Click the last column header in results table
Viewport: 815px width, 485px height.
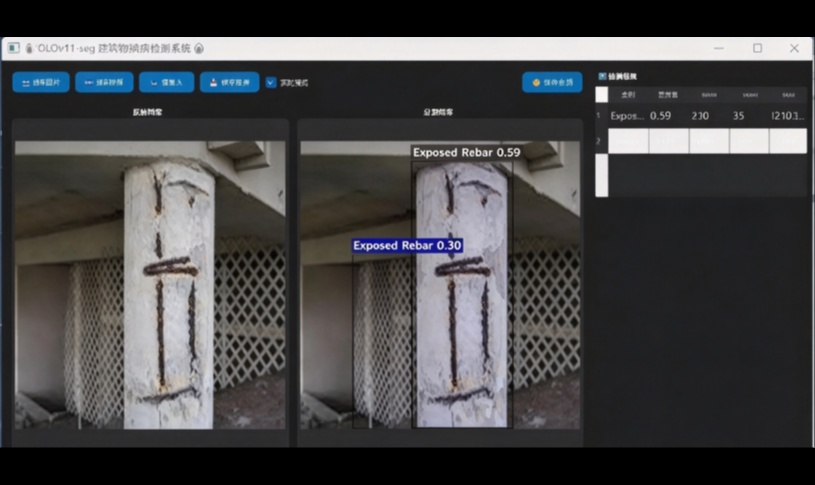[788, 95]
